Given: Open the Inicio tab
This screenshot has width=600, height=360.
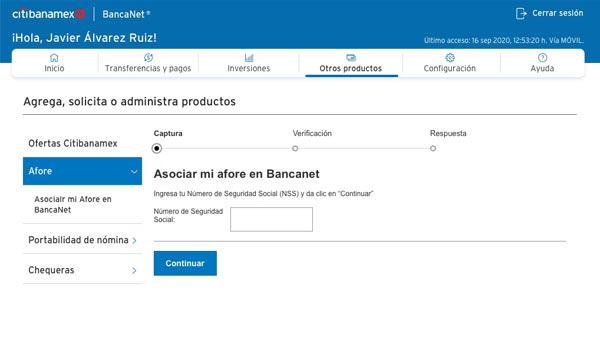Looking at the screenshot, I should click(54, 63).
